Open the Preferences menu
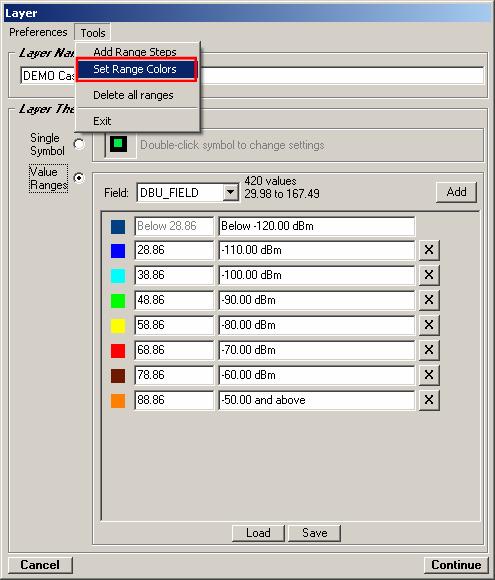Screen dimensions: 495x580 [x=38, y=32]
